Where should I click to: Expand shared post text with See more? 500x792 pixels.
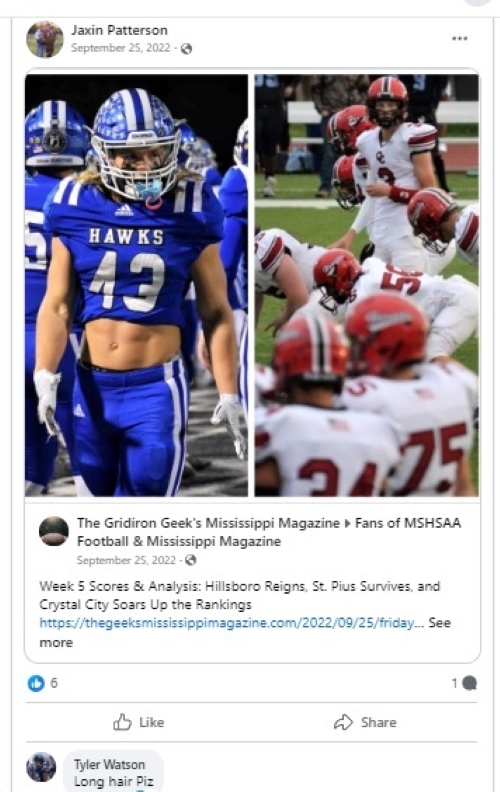245,632
